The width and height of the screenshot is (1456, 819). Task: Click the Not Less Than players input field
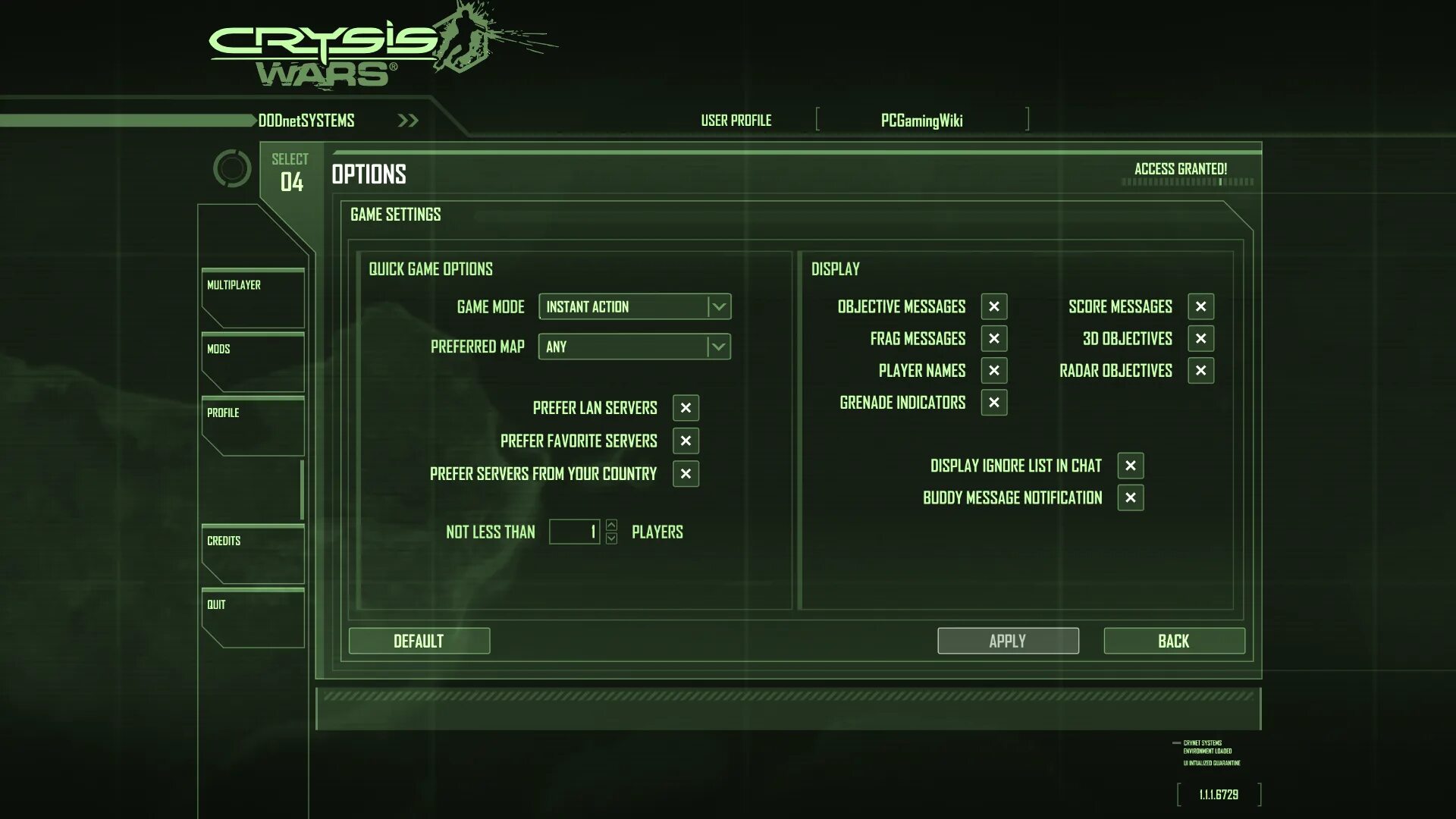pyautogui.click(x=575, y=531)
